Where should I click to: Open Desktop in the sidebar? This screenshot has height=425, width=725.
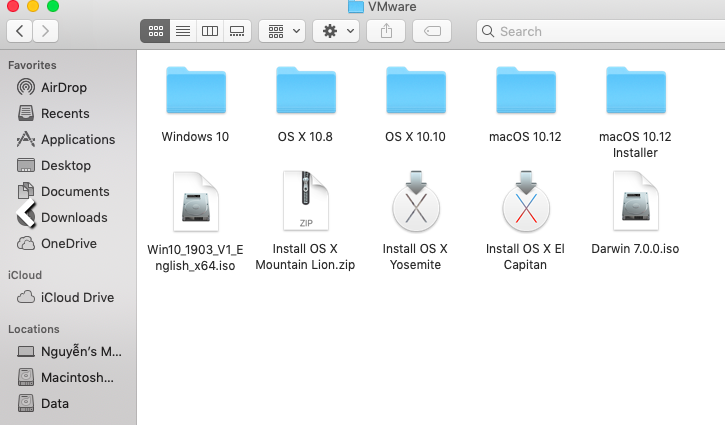(68, 165)
